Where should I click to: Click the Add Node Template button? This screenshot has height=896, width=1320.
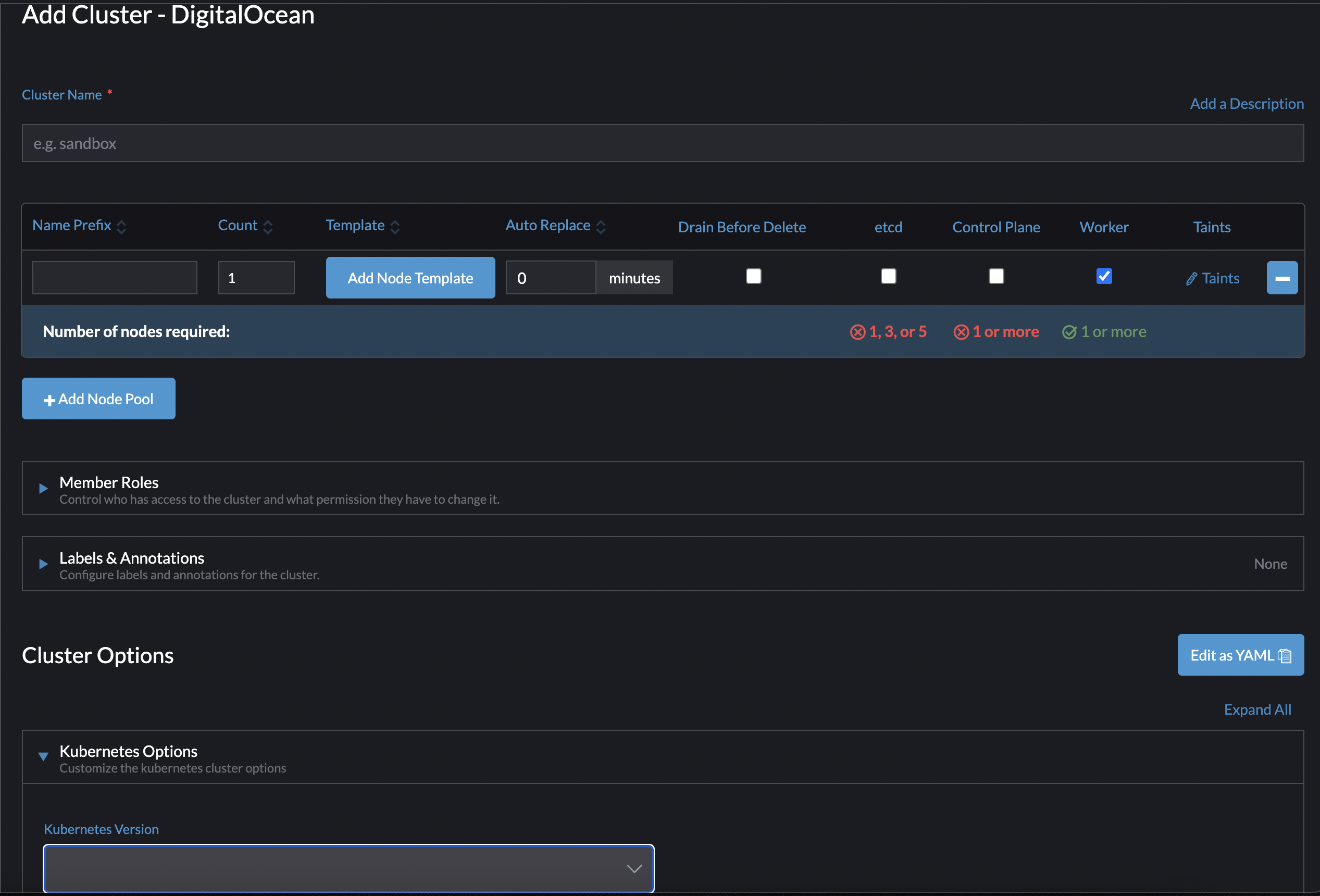click(410, 278)
